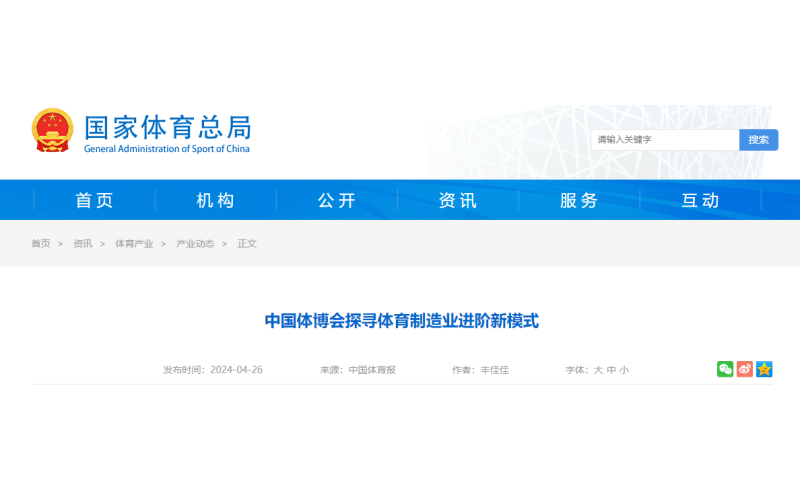Click article title 中国体博会探寻体育制造业进阶新模式
Image resolution: width=800 pixels, height=500 pixels.
click(x=402, y=321)
